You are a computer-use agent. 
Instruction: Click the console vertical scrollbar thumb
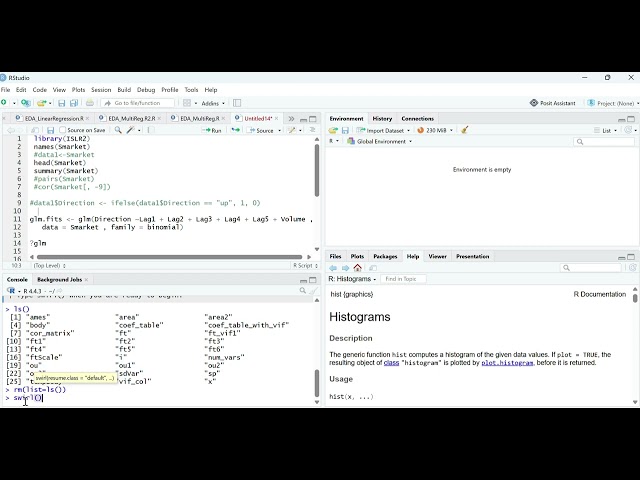[317, 382]
